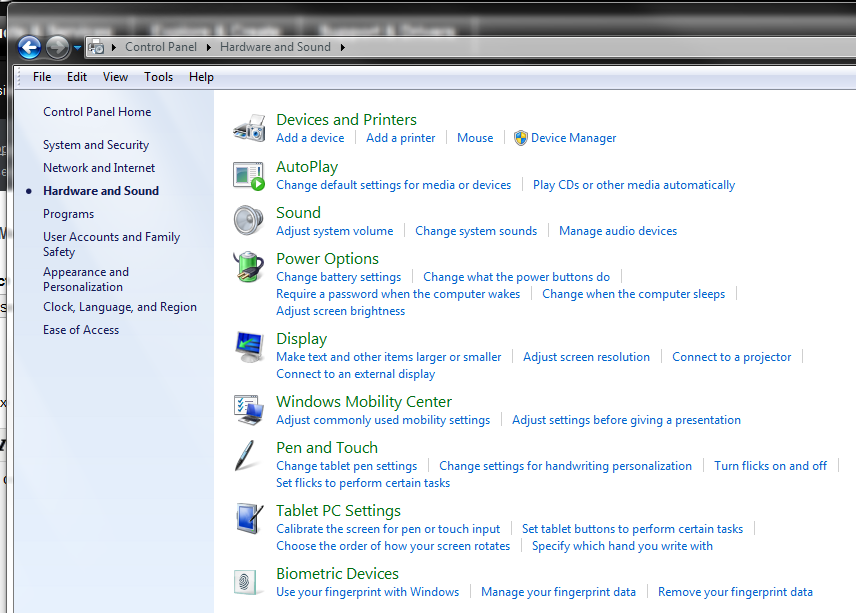
Task: Click Change tablet pen settings
Action: pos(347,466)
